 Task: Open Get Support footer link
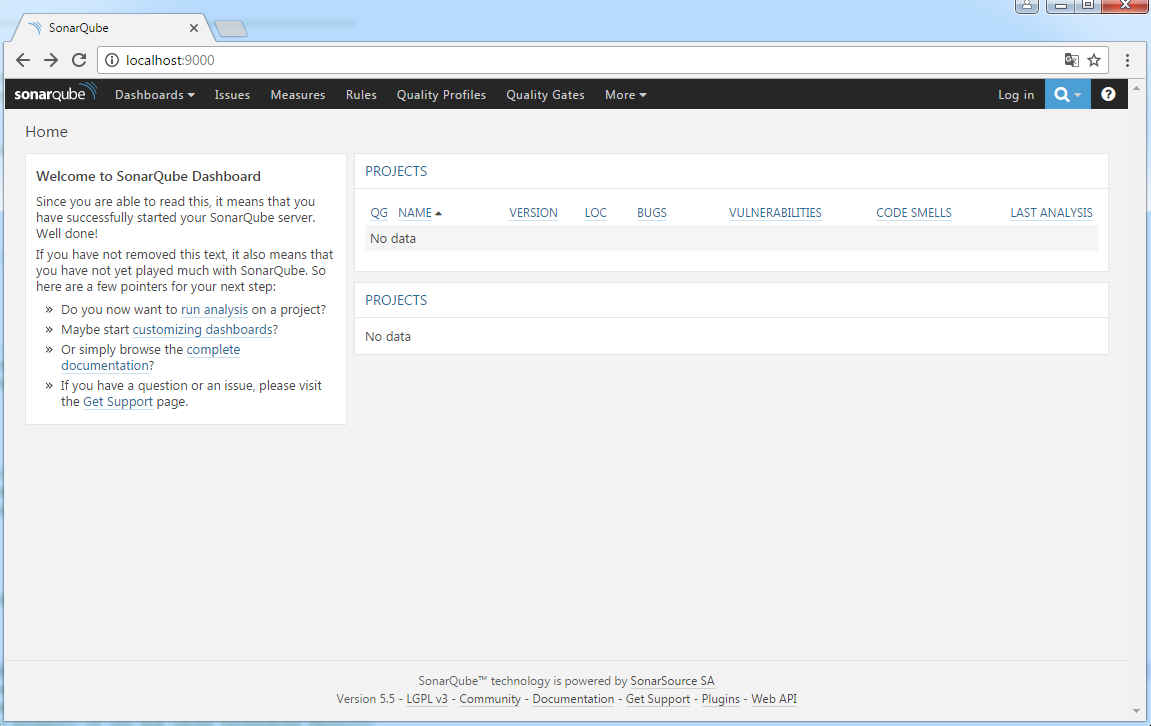click(x=658, y=699)
